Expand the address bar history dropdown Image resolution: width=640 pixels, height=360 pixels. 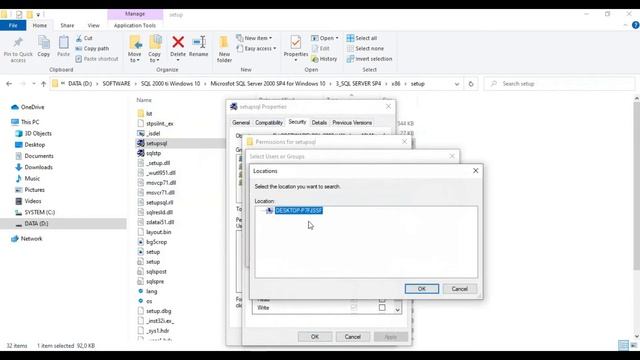[457, 84]
